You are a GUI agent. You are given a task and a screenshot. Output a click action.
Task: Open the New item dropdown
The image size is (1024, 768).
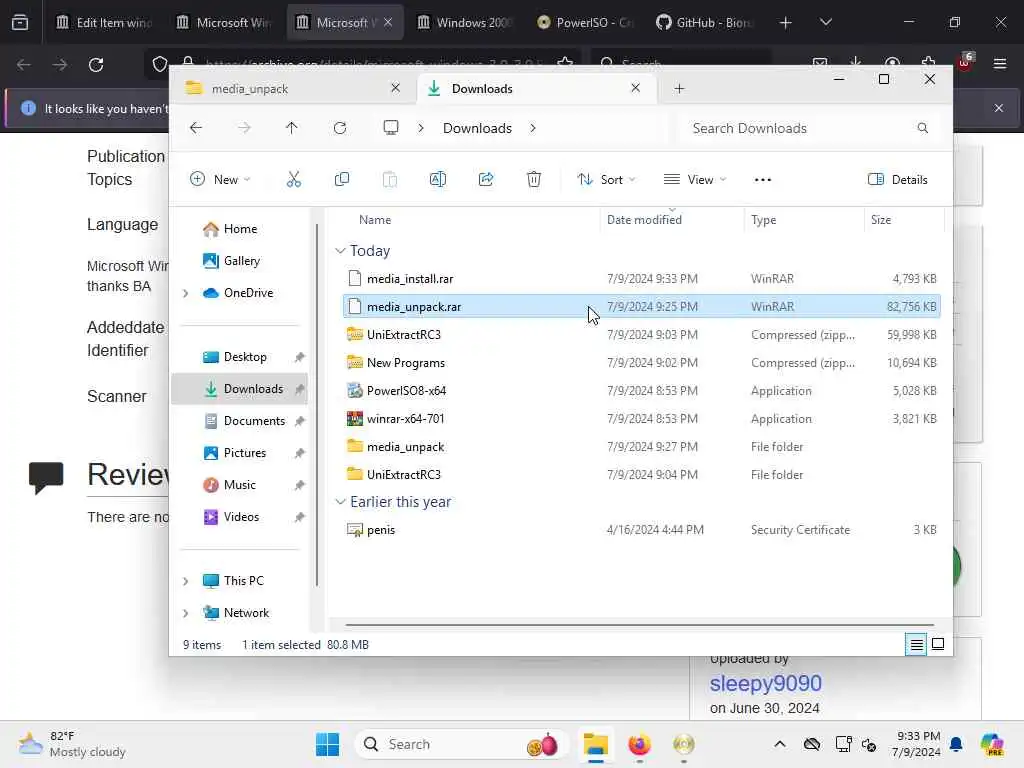(220, 180)
